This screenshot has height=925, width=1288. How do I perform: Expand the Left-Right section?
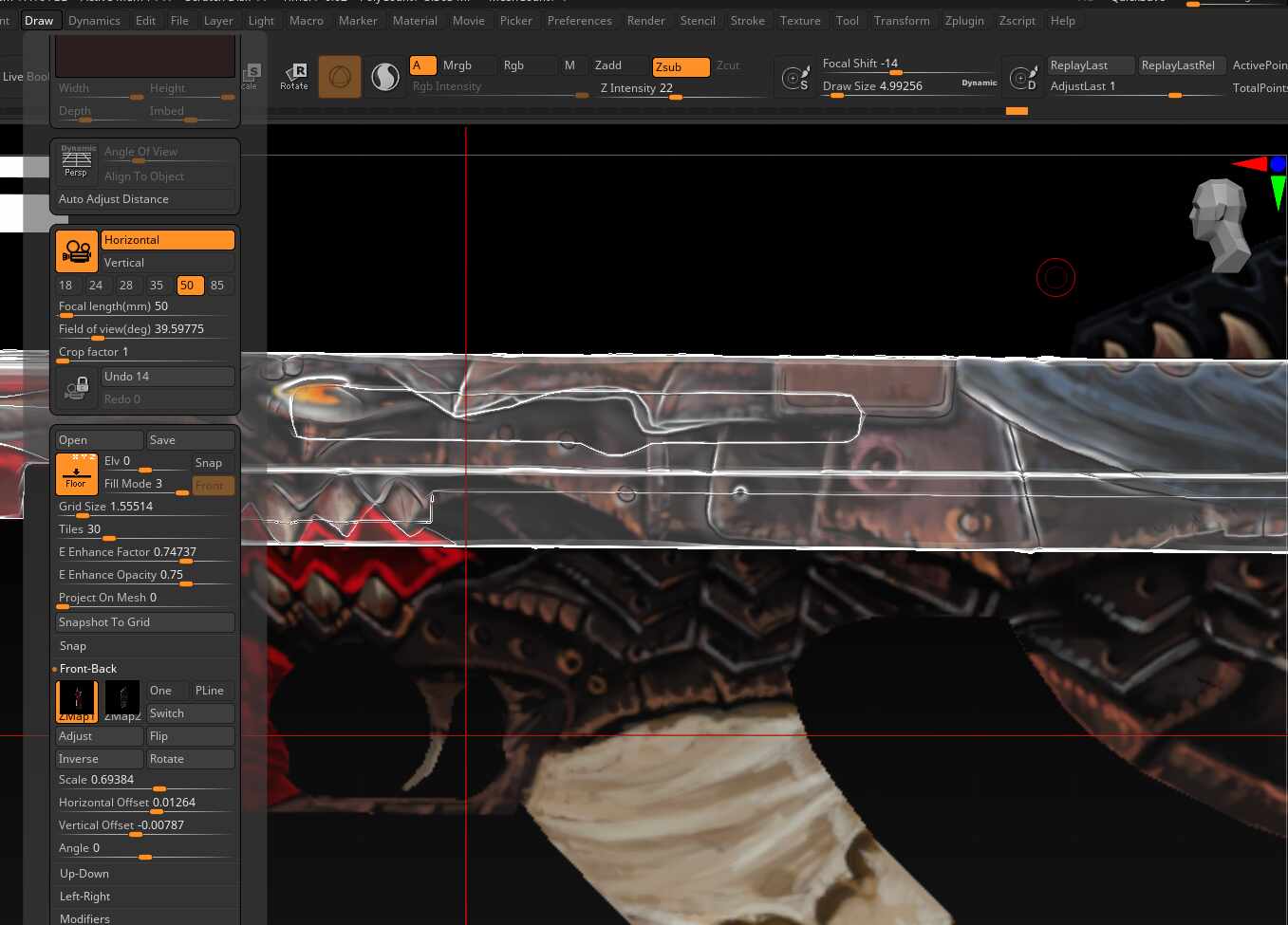[x=84, y=896]
